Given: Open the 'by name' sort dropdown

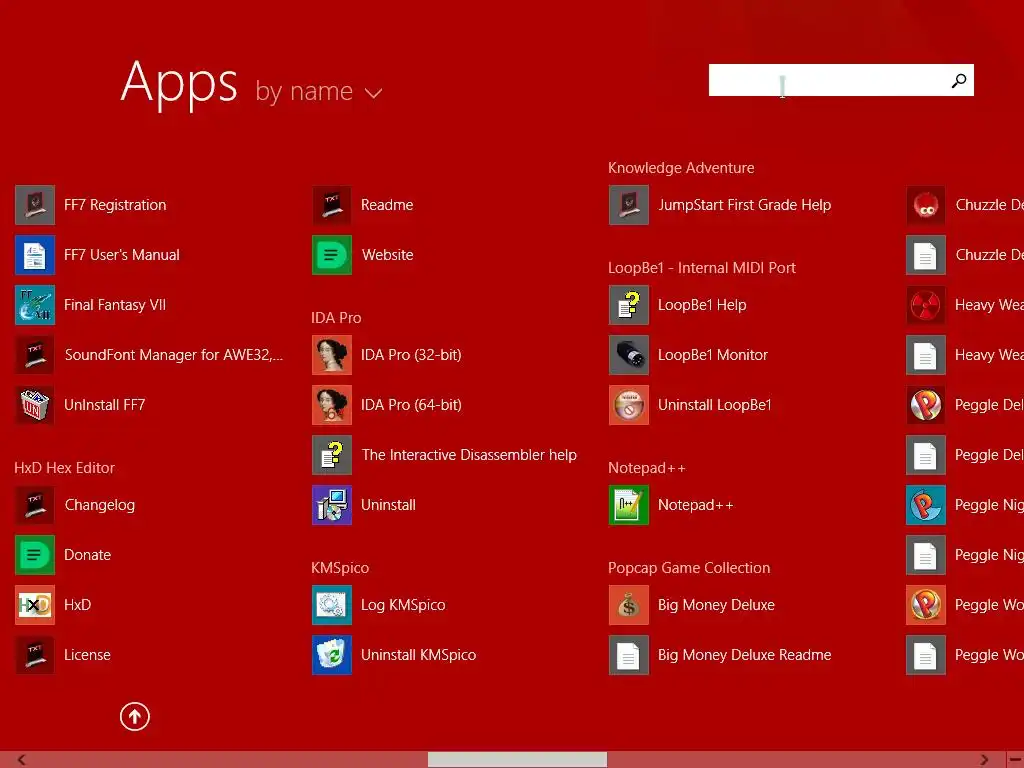Looking at the screenshot, I should click(x=318, y=91).
